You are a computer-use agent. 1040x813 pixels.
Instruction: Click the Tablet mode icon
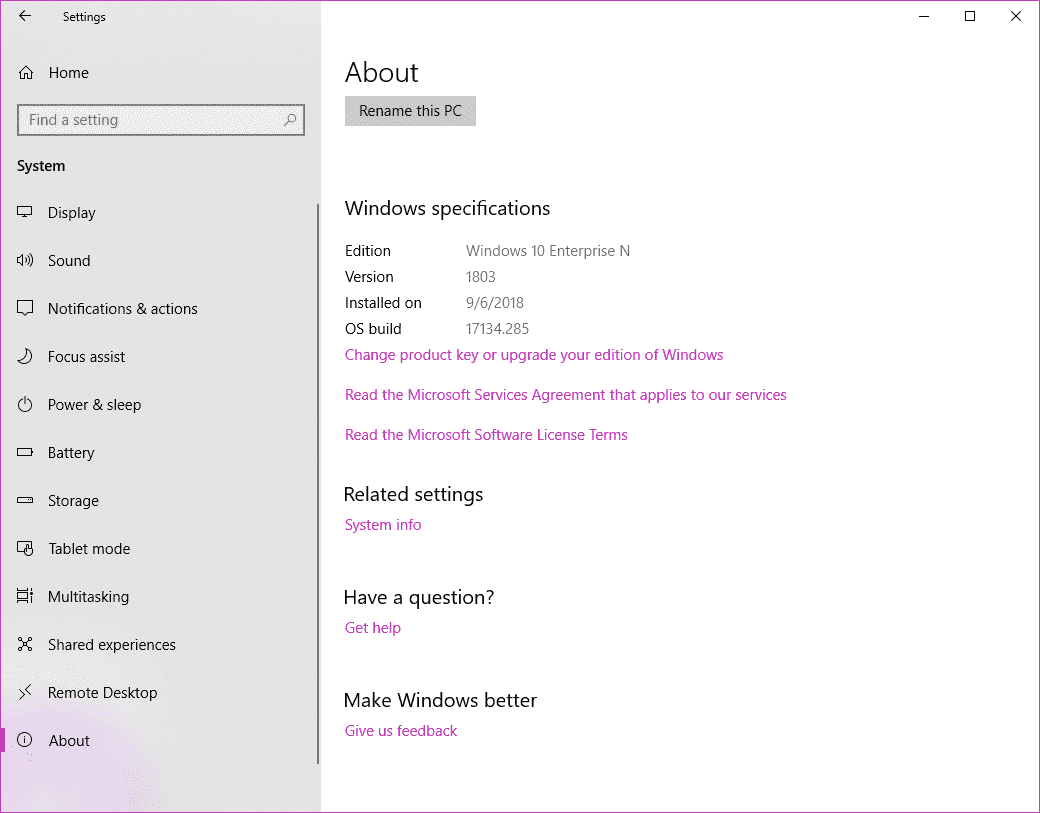coord(25,548)
